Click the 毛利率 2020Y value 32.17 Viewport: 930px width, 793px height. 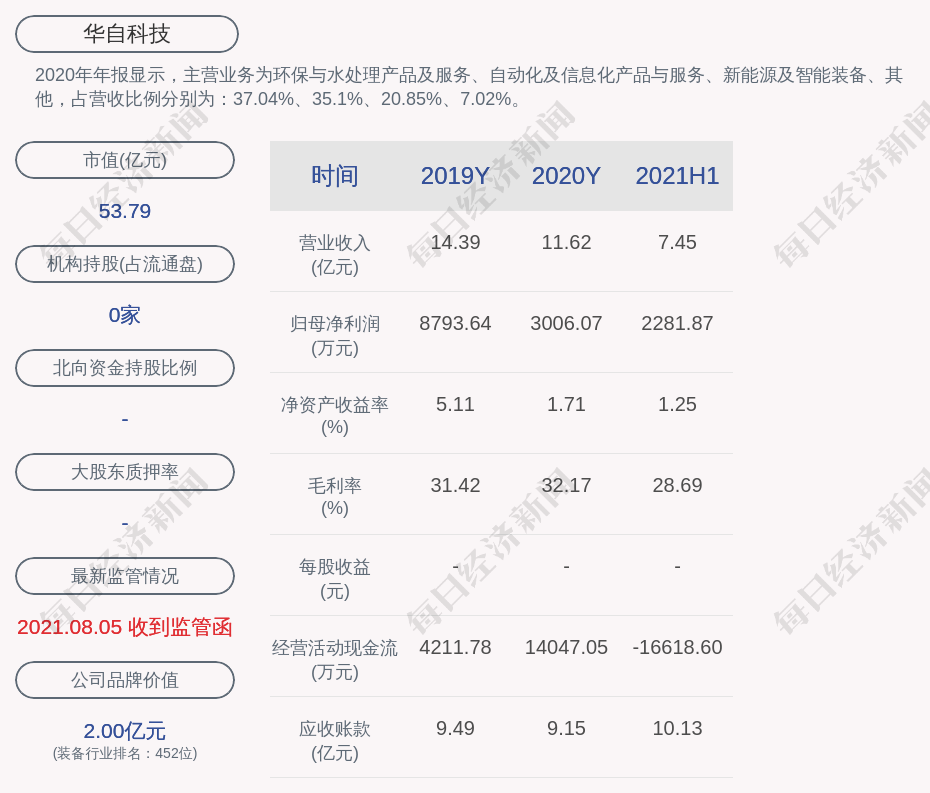(x=566, y=485)
